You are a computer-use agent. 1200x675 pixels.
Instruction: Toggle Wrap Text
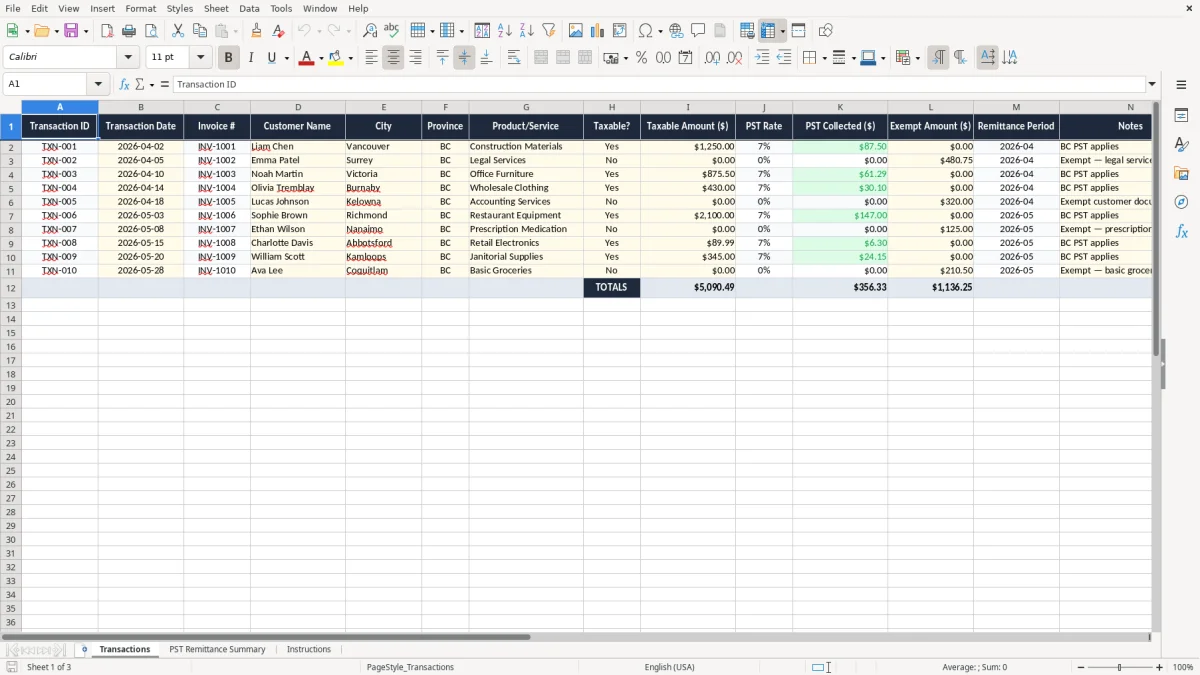514,58
